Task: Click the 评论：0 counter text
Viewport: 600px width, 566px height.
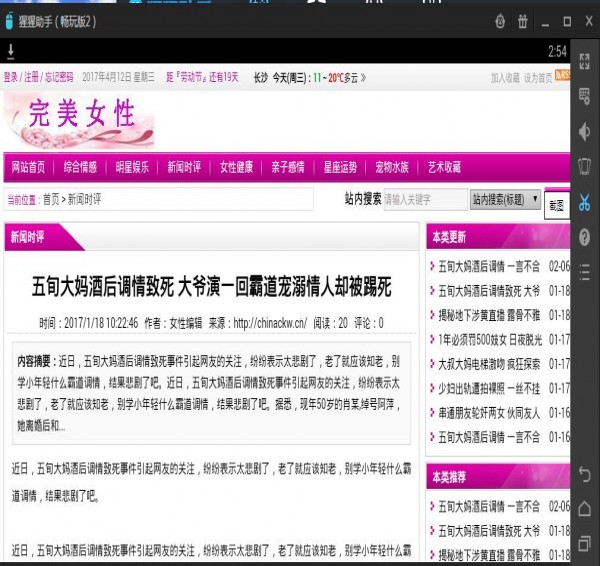Action: pos(368,323)
